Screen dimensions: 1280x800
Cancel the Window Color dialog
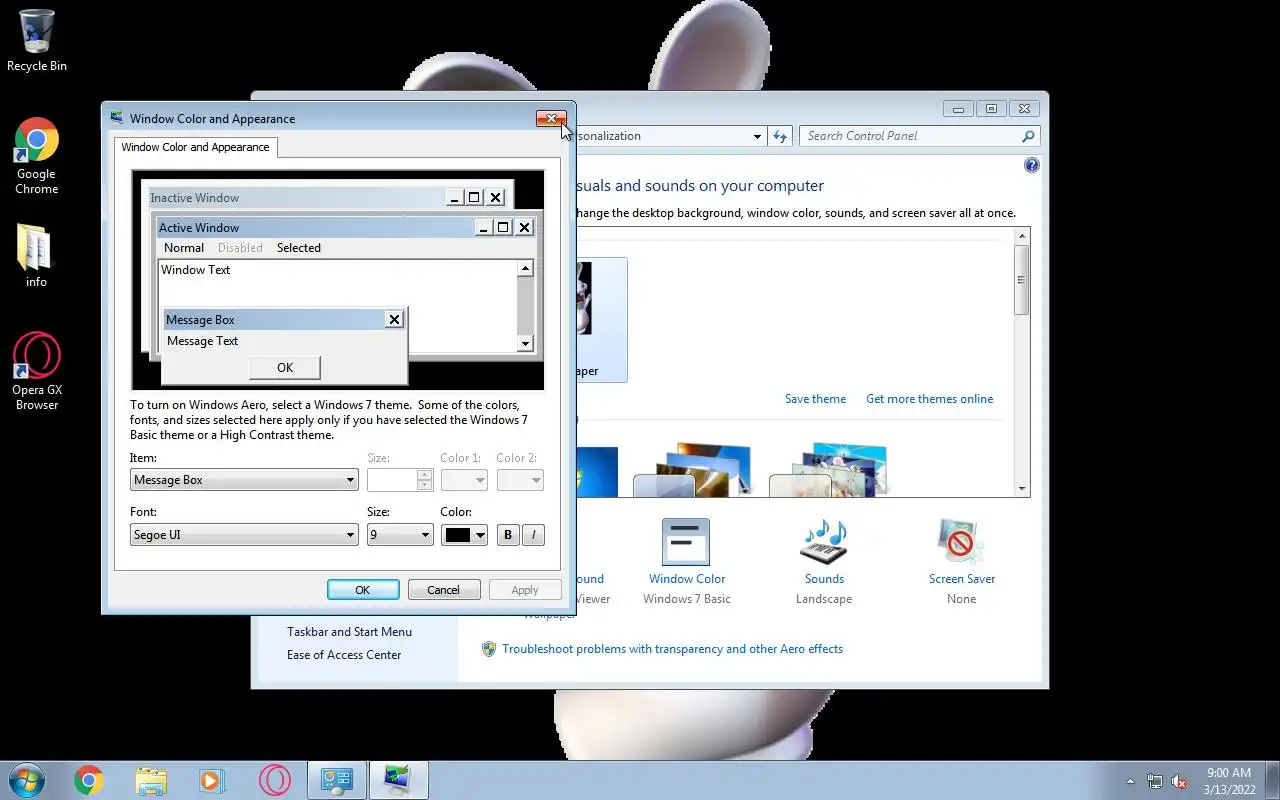pyautogui.click(x=444, y=590)
